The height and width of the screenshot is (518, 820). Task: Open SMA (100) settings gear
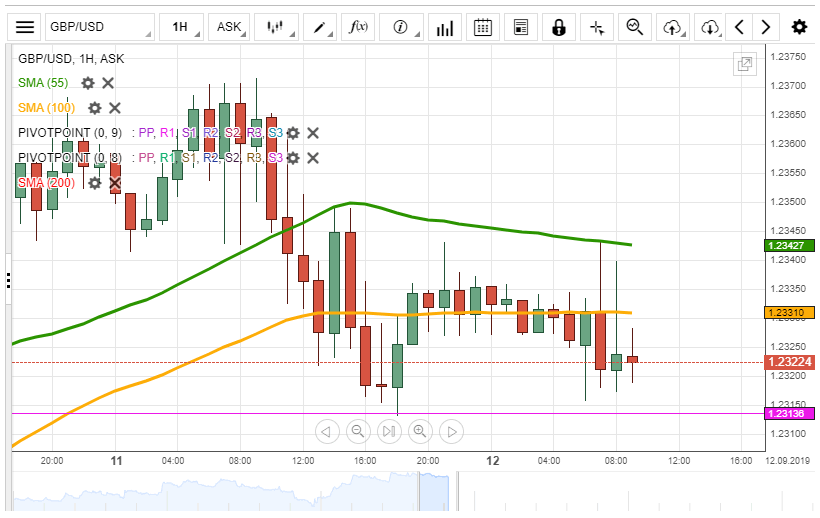point(95,108)
